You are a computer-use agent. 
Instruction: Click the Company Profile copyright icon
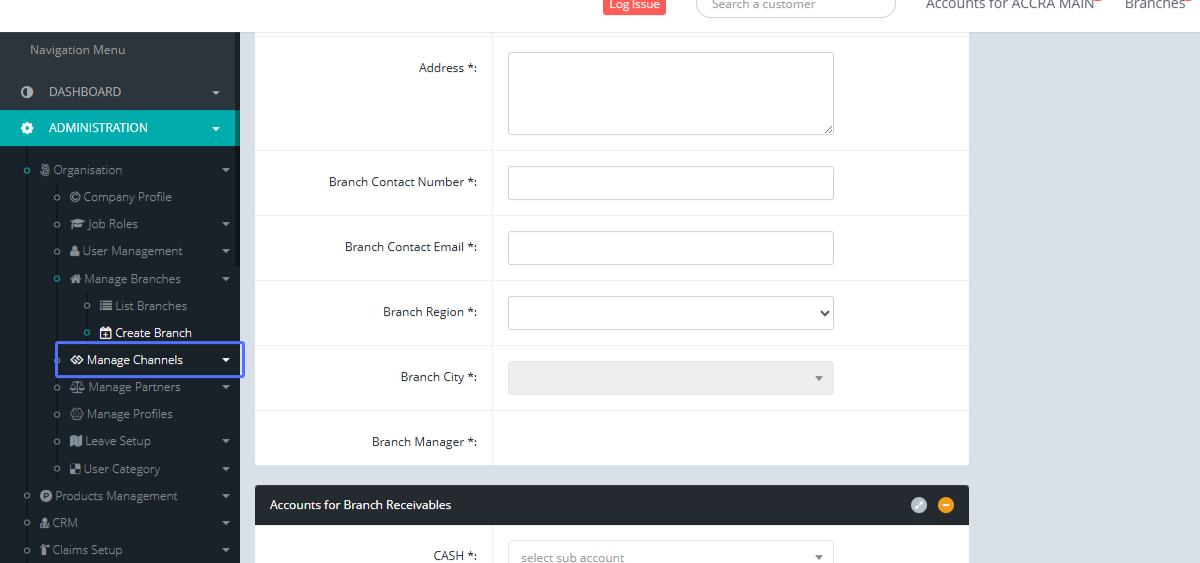point(75,197)
